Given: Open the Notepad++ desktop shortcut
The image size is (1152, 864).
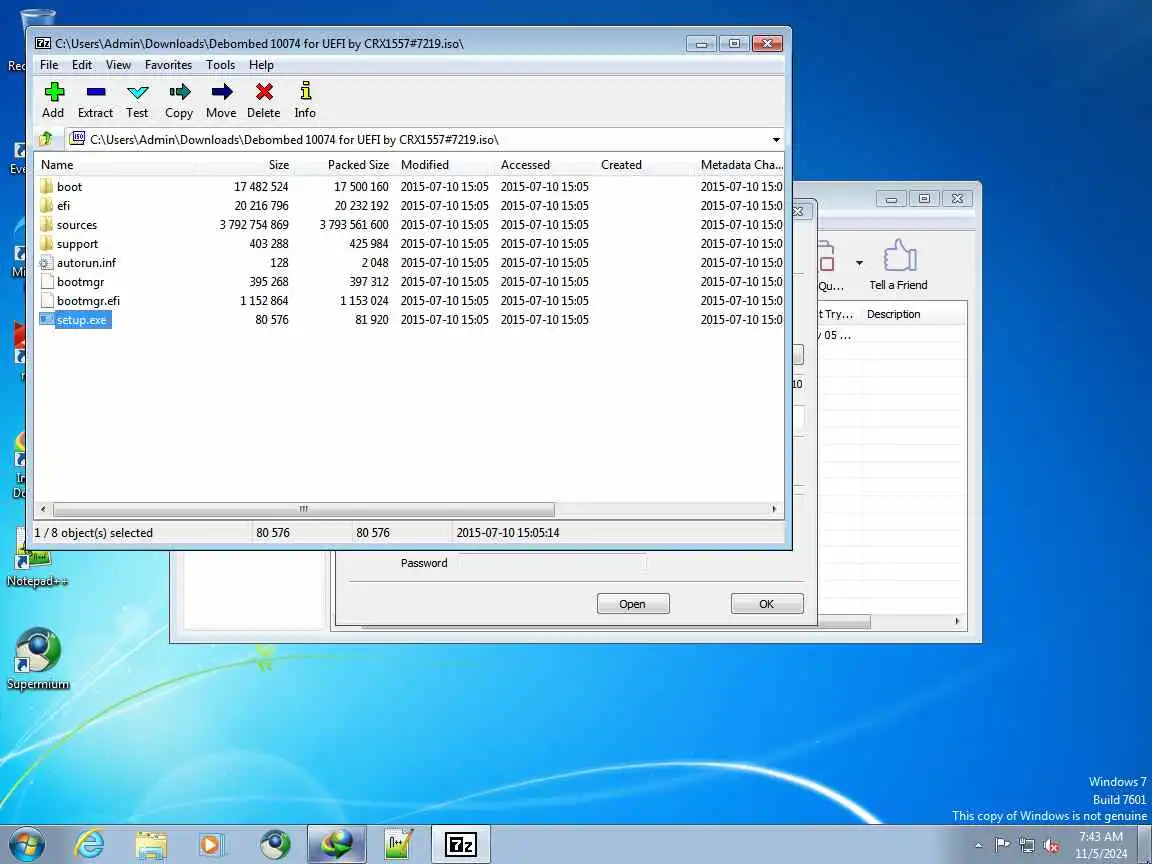Looking at the screenshot, I should 37,558.
